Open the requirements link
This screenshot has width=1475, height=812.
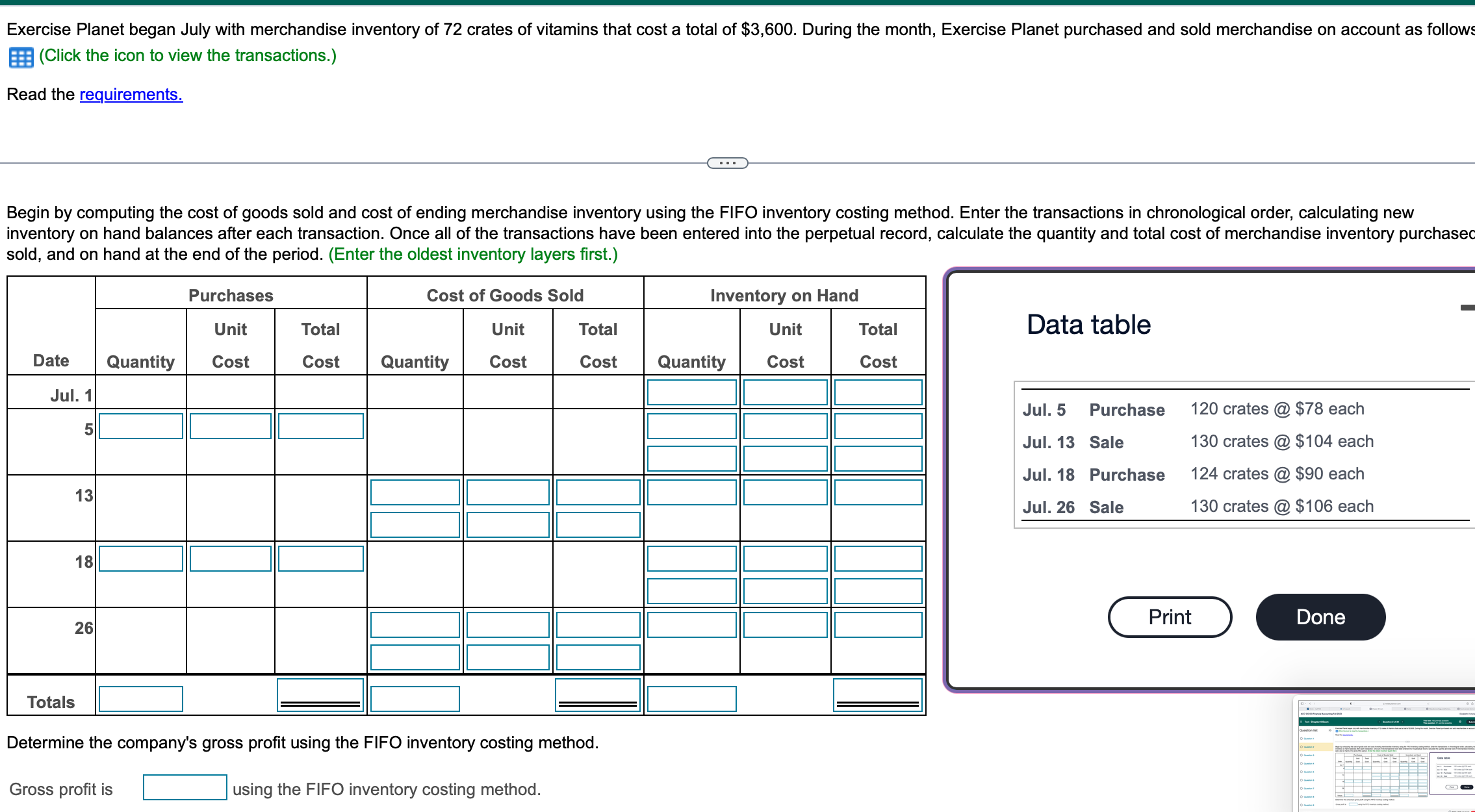(x=131, y=94)
